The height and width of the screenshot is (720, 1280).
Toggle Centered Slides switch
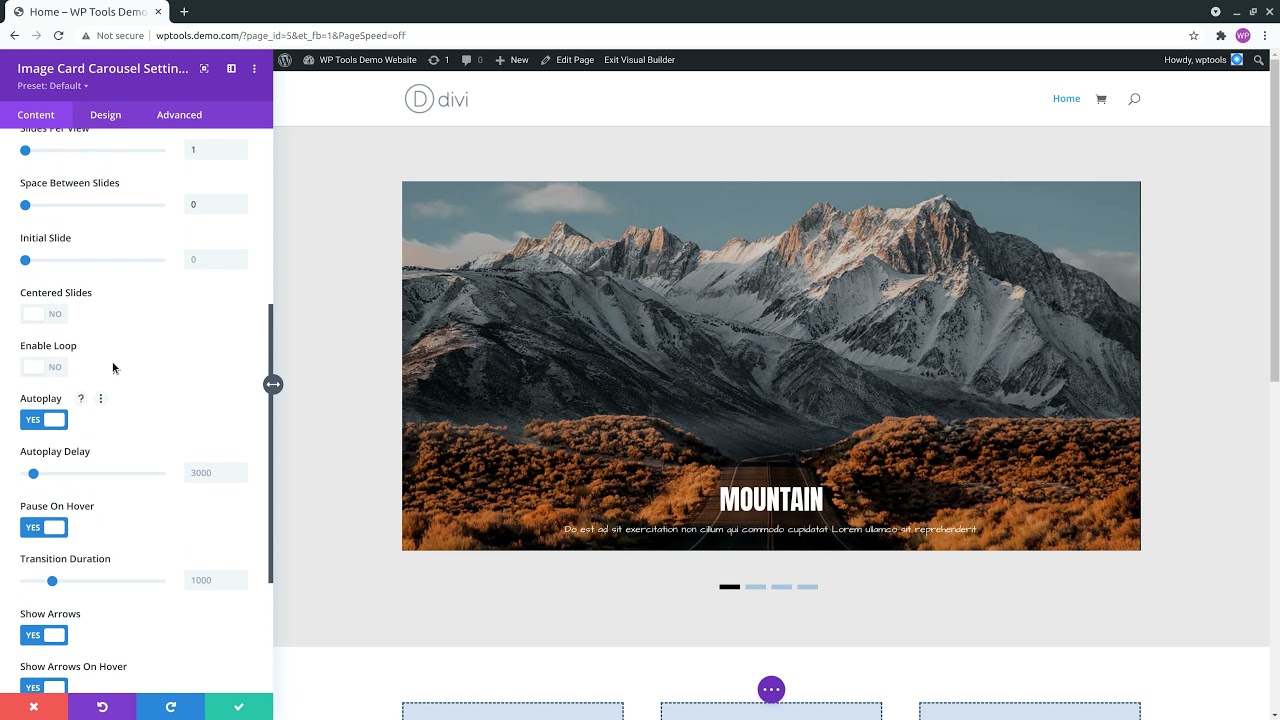click(x=44, y=314)
